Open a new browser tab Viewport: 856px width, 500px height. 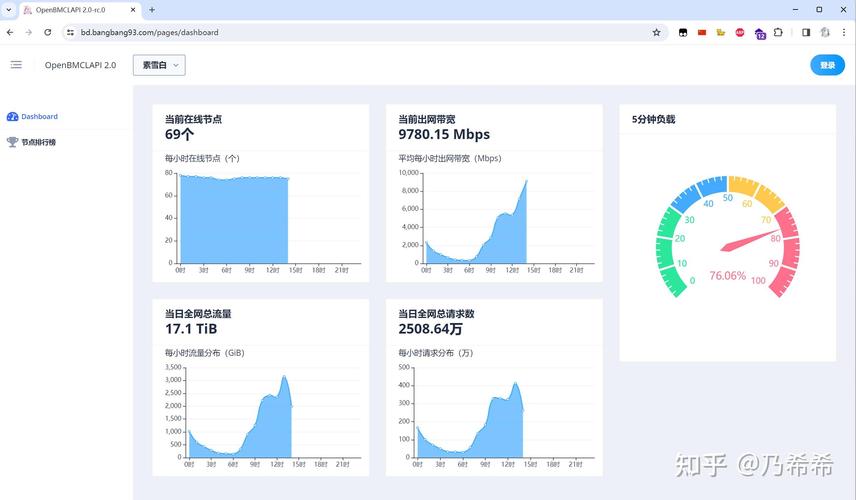152,10
